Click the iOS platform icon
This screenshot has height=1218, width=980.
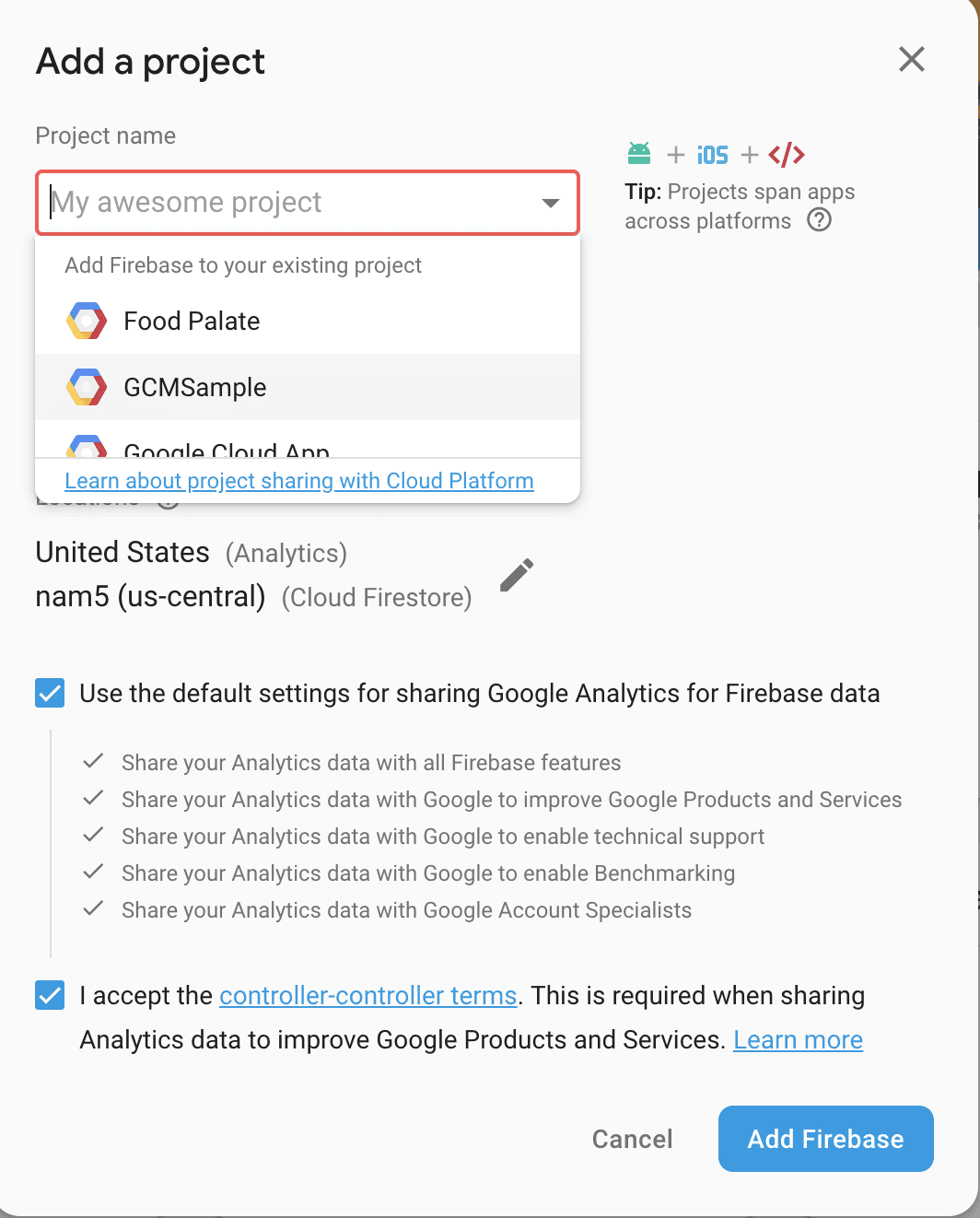pyautogui.click(x=712, y=154)
